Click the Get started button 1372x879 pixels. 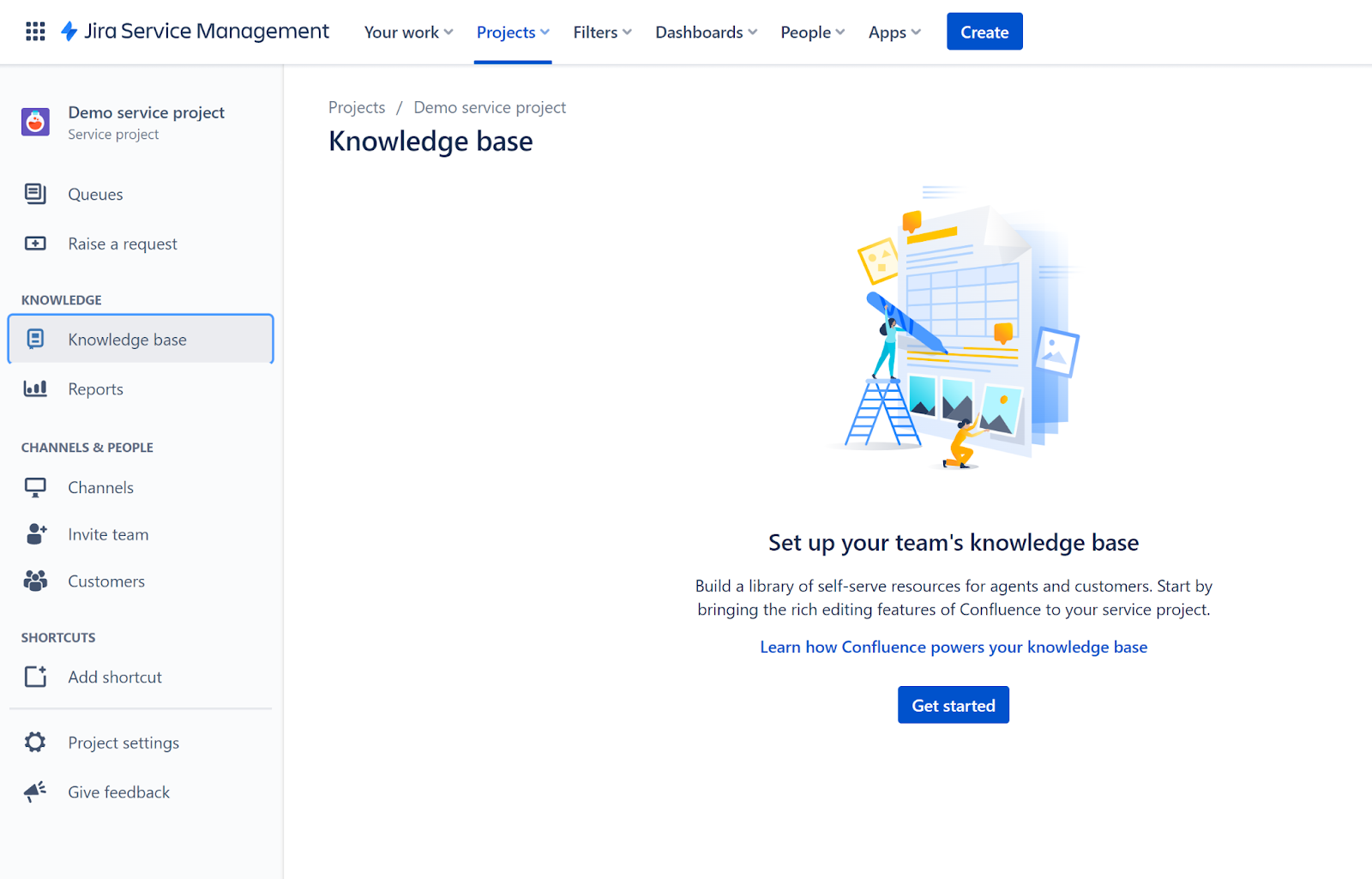click(953, 705)
